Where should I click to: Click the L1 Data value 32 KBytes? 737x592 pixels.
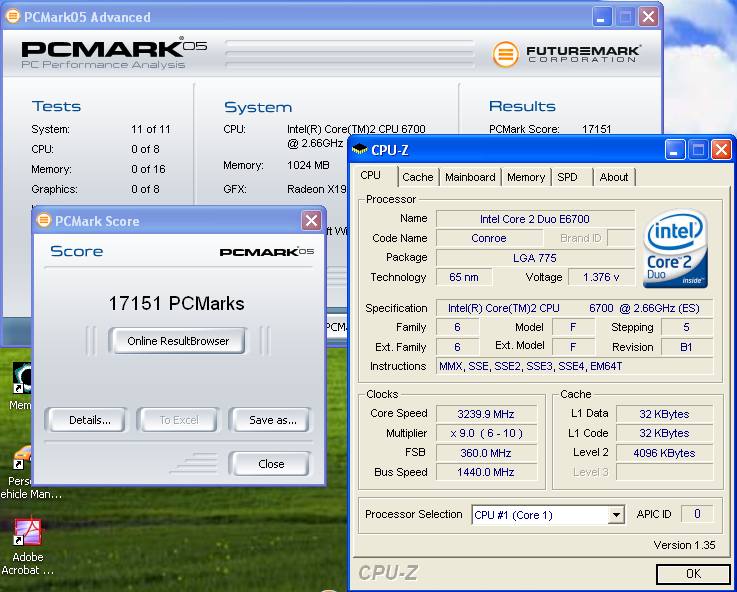point(664,414)
